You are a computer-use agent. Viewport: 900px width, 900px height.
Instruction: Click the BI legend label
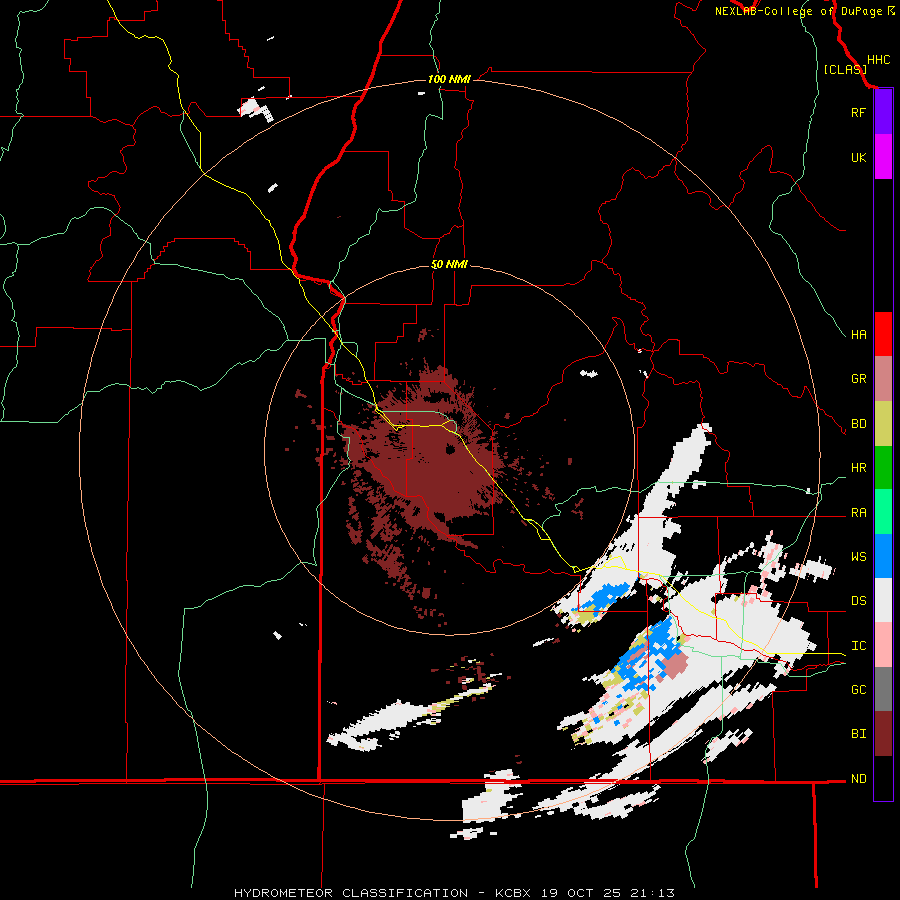click(858, 734)
